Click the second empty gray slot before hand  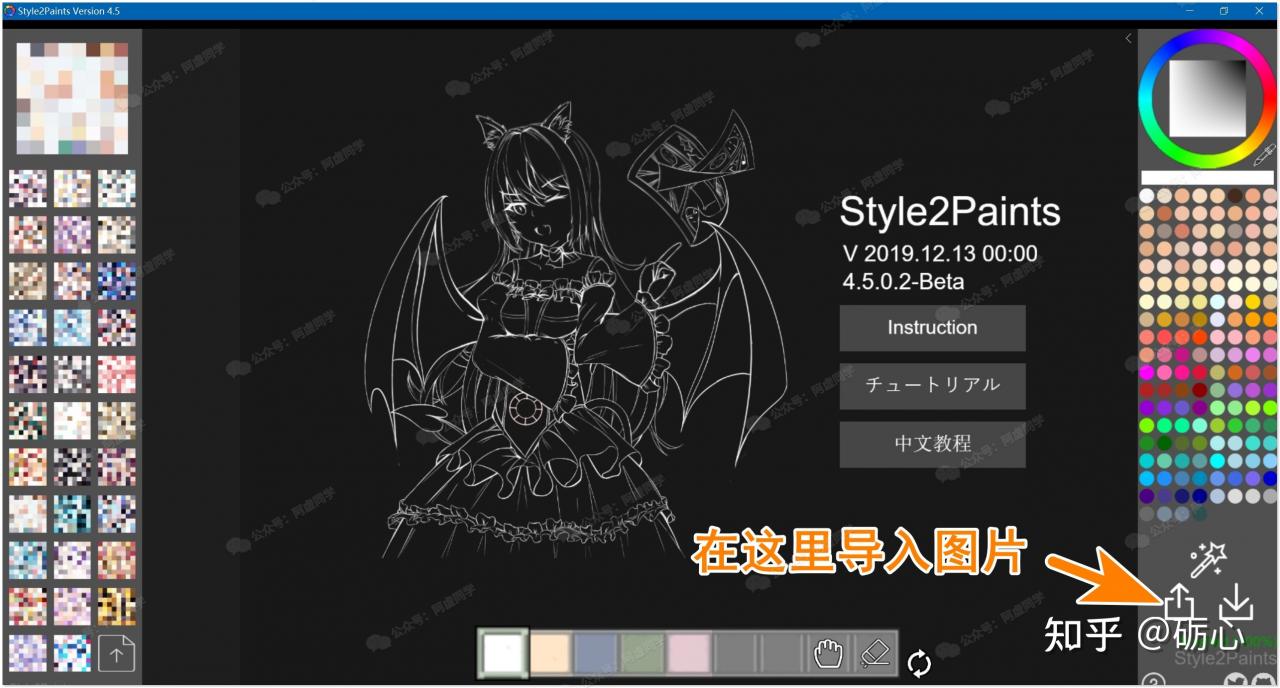pyautogui.click(x=781, y=654)
